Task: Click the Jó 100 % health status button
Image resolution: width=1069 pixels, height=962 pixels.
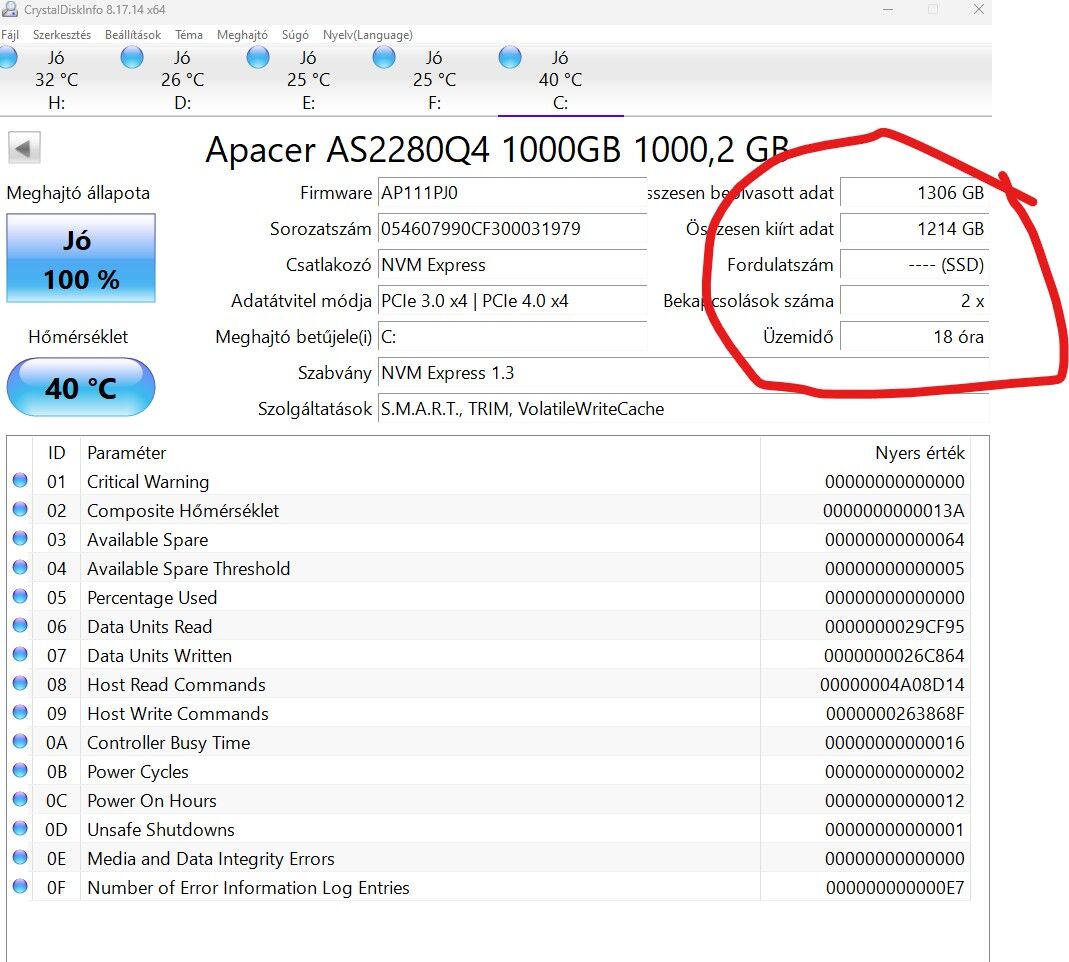Action: 81,258
